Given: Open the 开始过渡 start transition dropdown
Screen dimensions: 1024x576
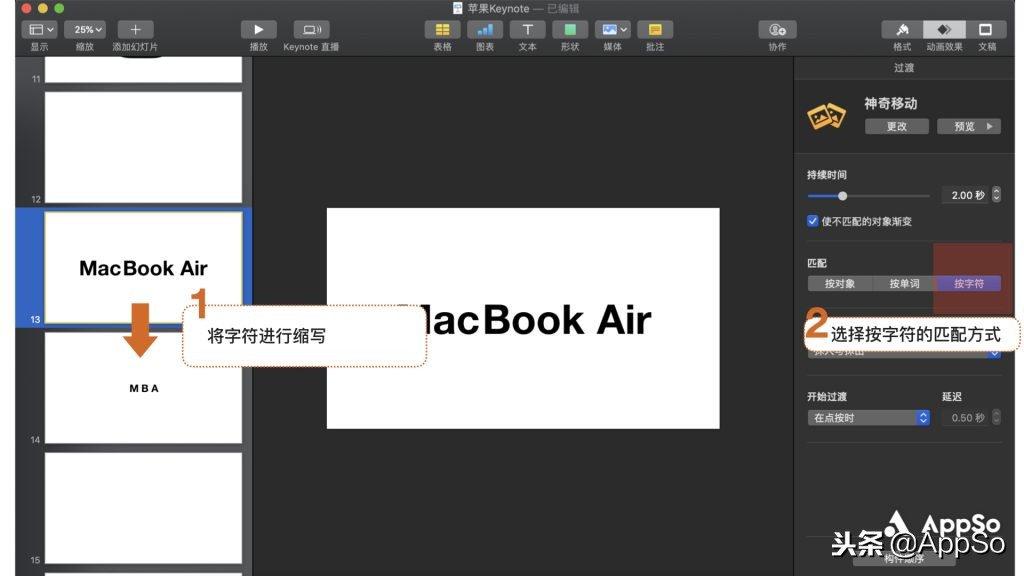Looking at the screenshot, I should (x=868, y=417).
